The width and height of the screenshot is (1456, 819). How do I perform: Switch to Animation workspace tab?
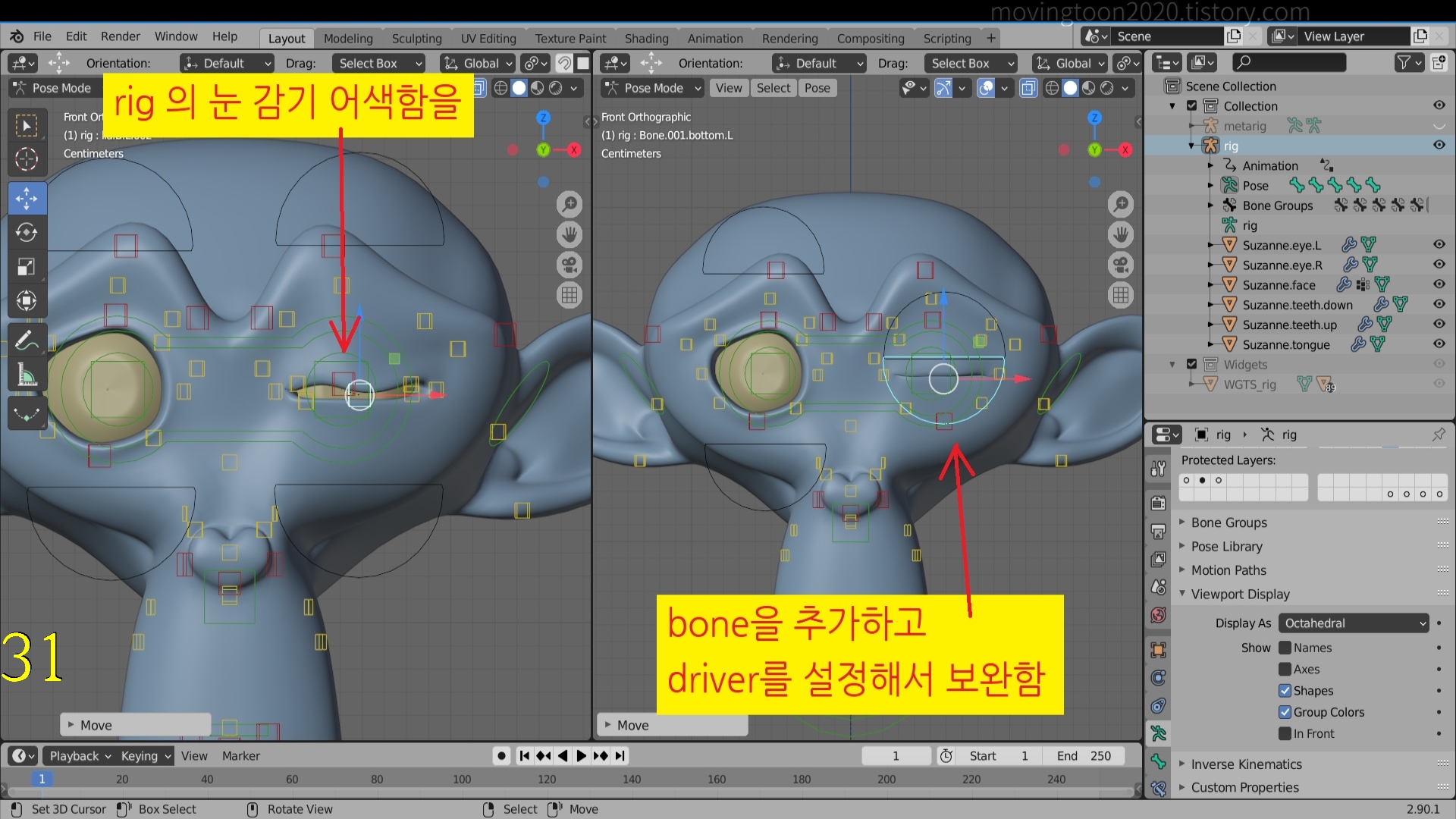(x=715, y=38)
